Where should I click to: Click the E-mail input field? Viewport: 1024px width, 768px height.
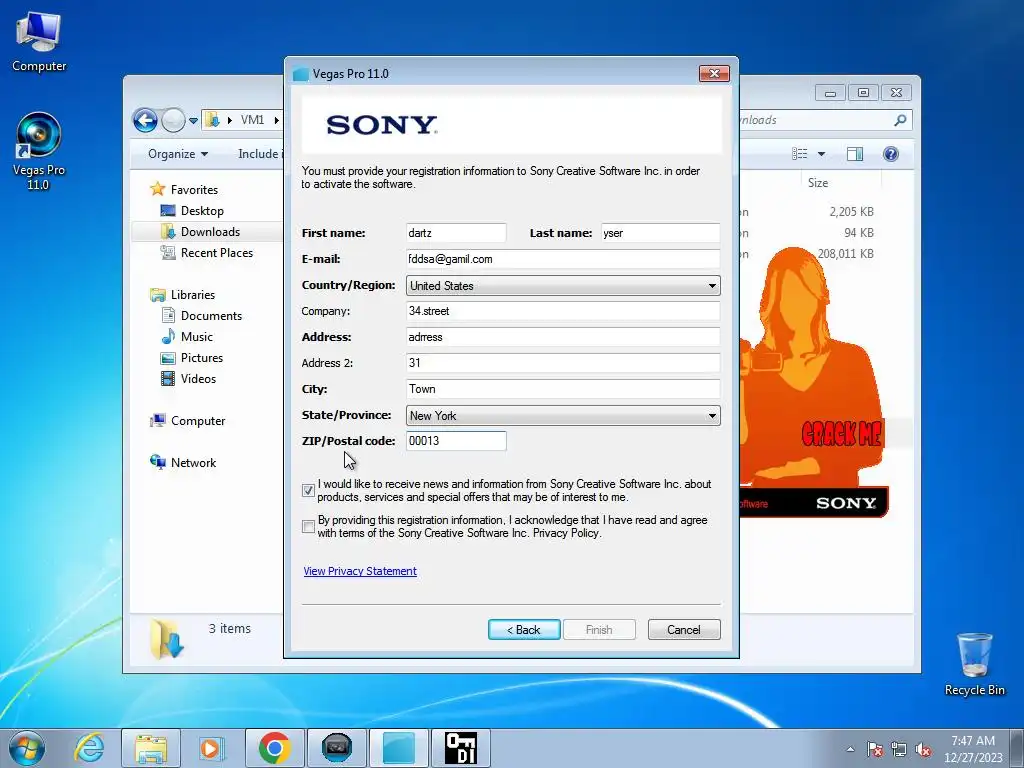pos(563,259)
